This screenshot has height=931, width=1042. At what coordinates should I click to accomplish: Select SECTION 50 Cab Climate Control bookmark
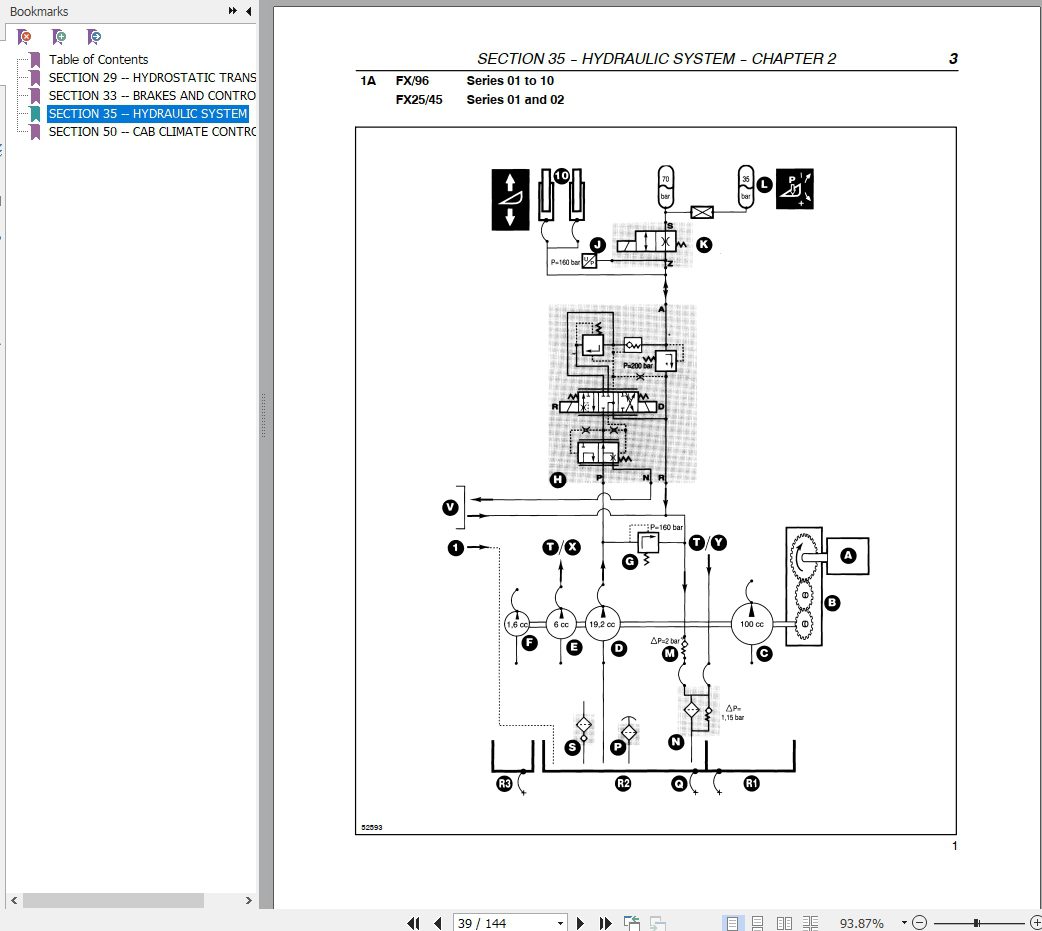click(x=152, y=131)
